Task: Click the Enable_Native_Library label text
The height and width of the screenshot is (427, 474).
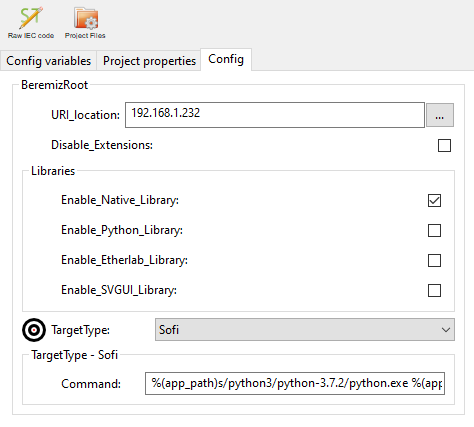Action: 120,200
